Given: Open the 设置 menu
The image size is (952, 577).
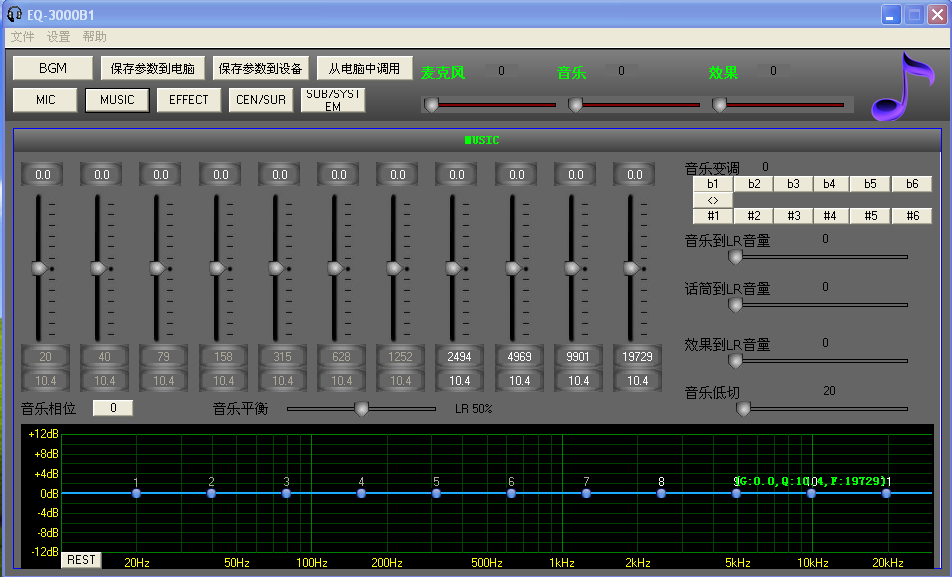Looking at the screenshot, I should (x=58, y=37).
